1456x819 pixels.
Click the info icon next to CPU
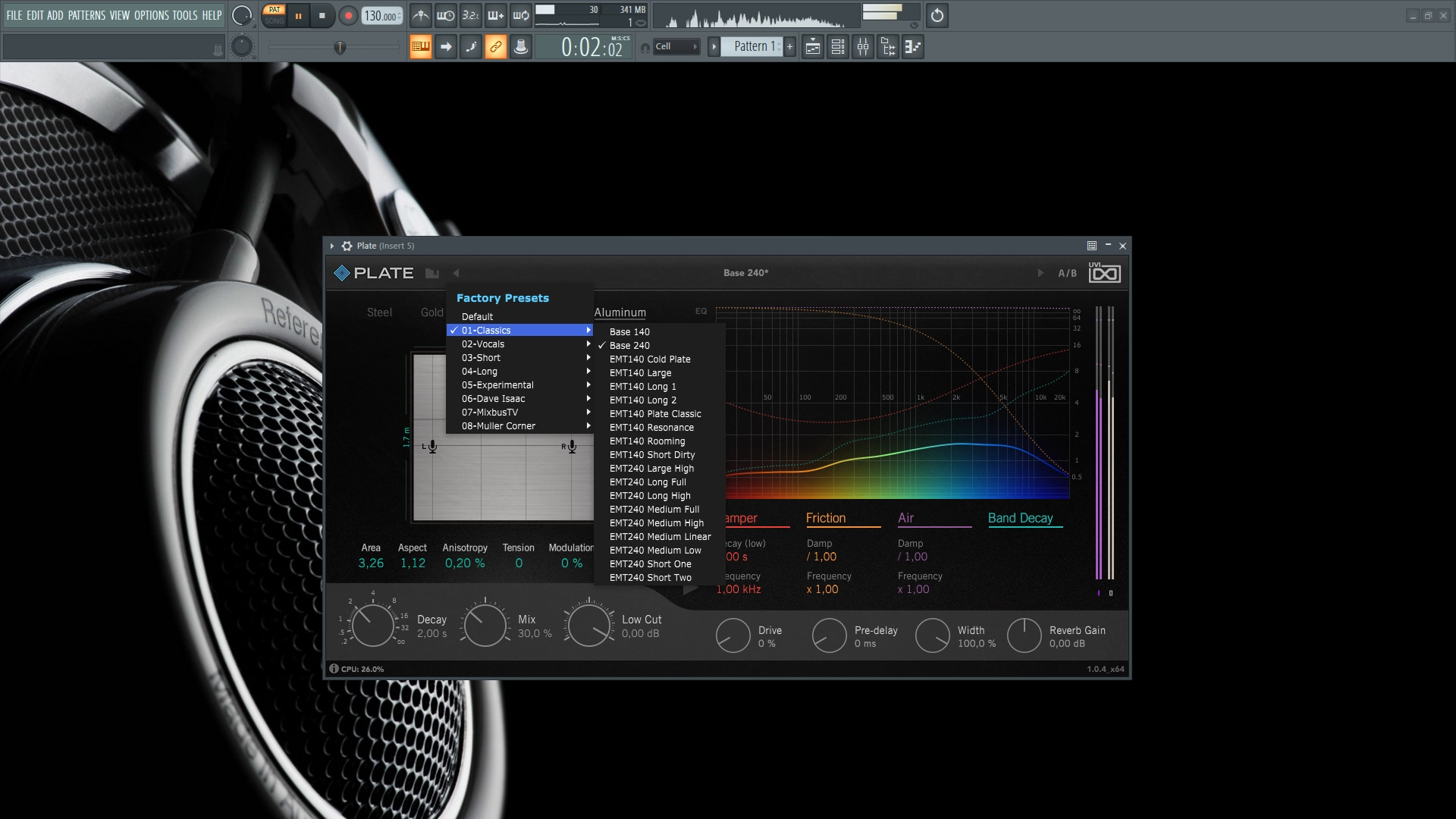(334, 669)
